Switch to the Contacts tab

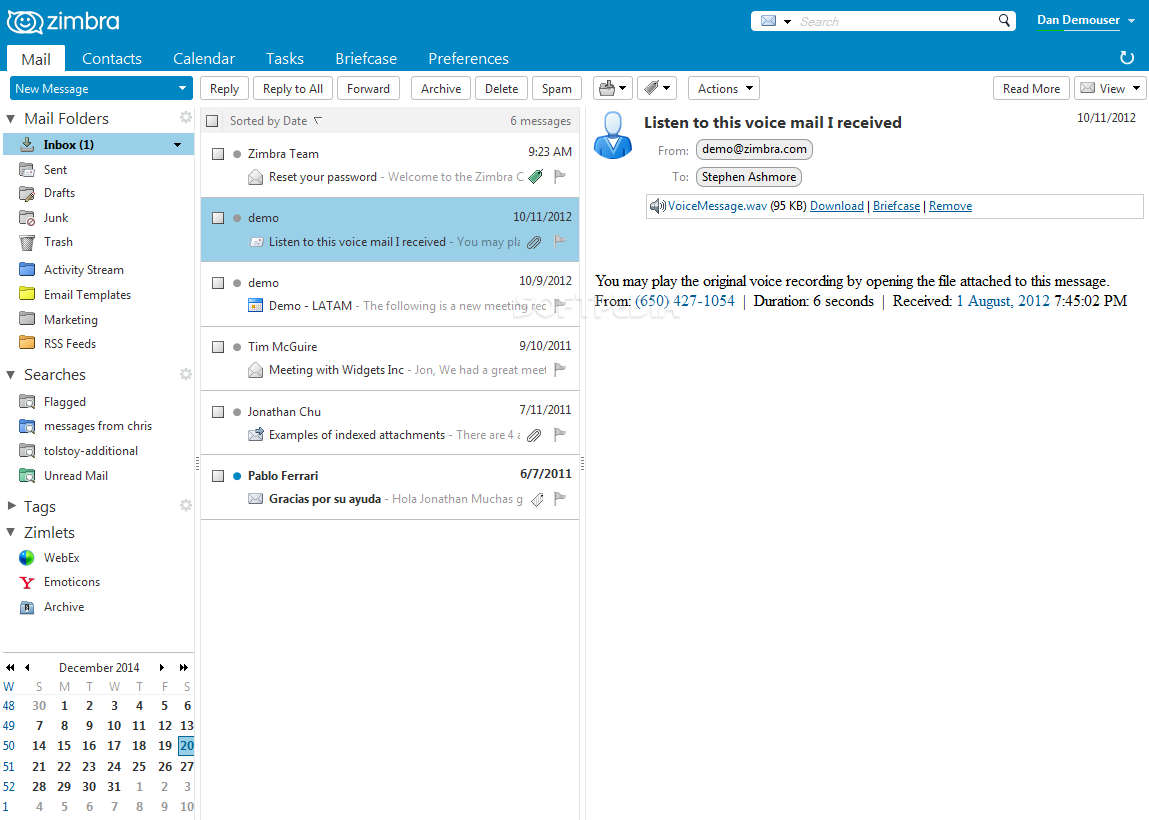tap(111, 59)
